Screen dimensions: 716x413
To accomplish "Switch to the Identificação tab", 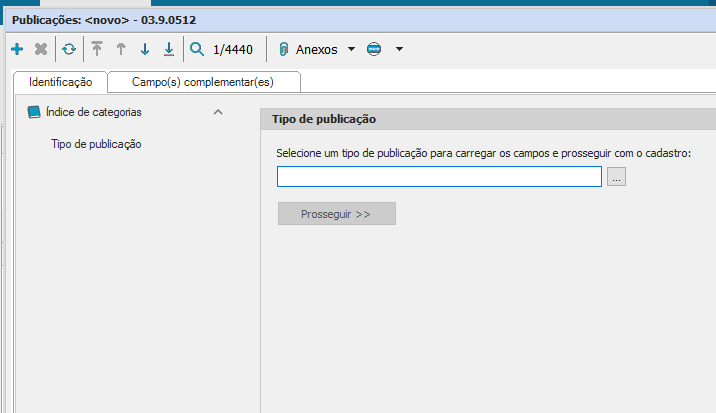I will tap(61, 82).
